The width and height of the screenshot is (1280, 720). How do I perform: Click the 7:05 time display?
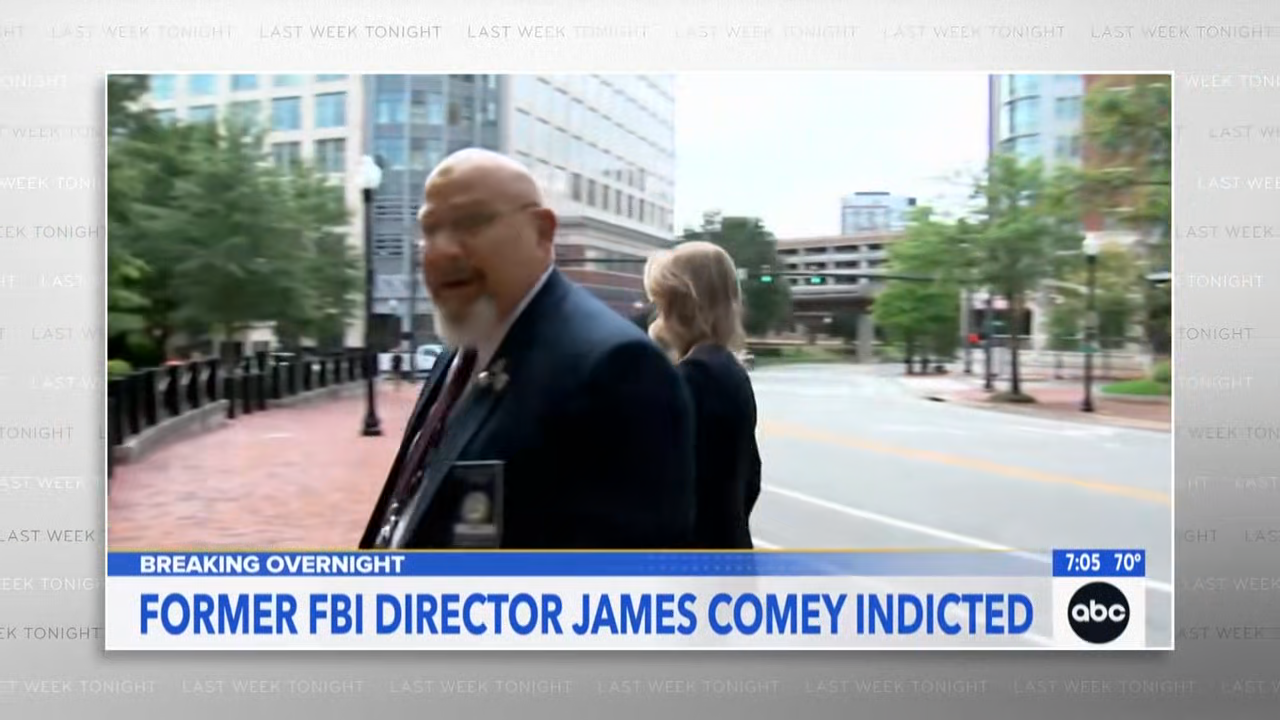pos(1082,563)
